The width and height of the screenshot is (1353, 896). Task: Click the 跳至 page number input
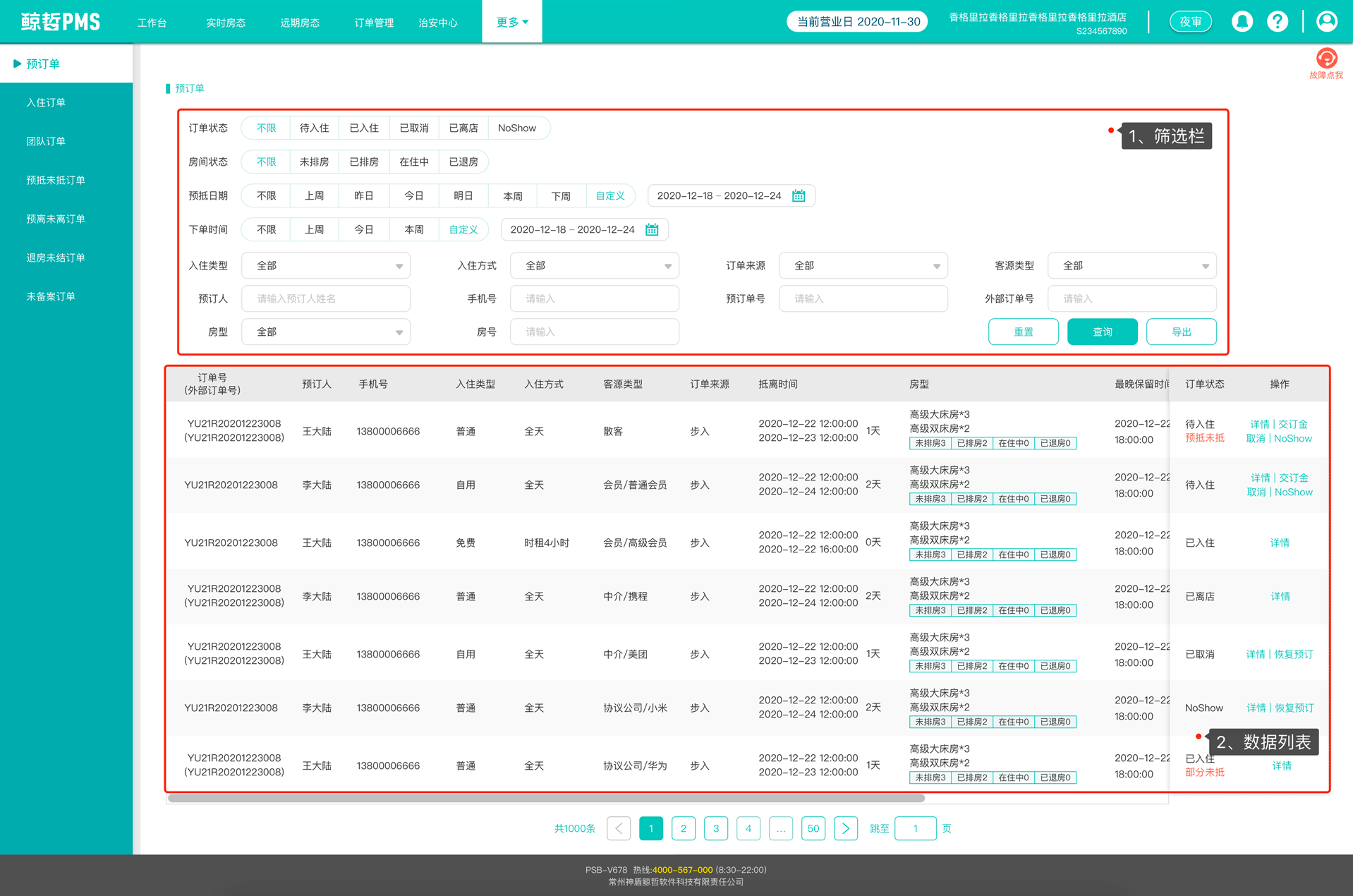915,828
